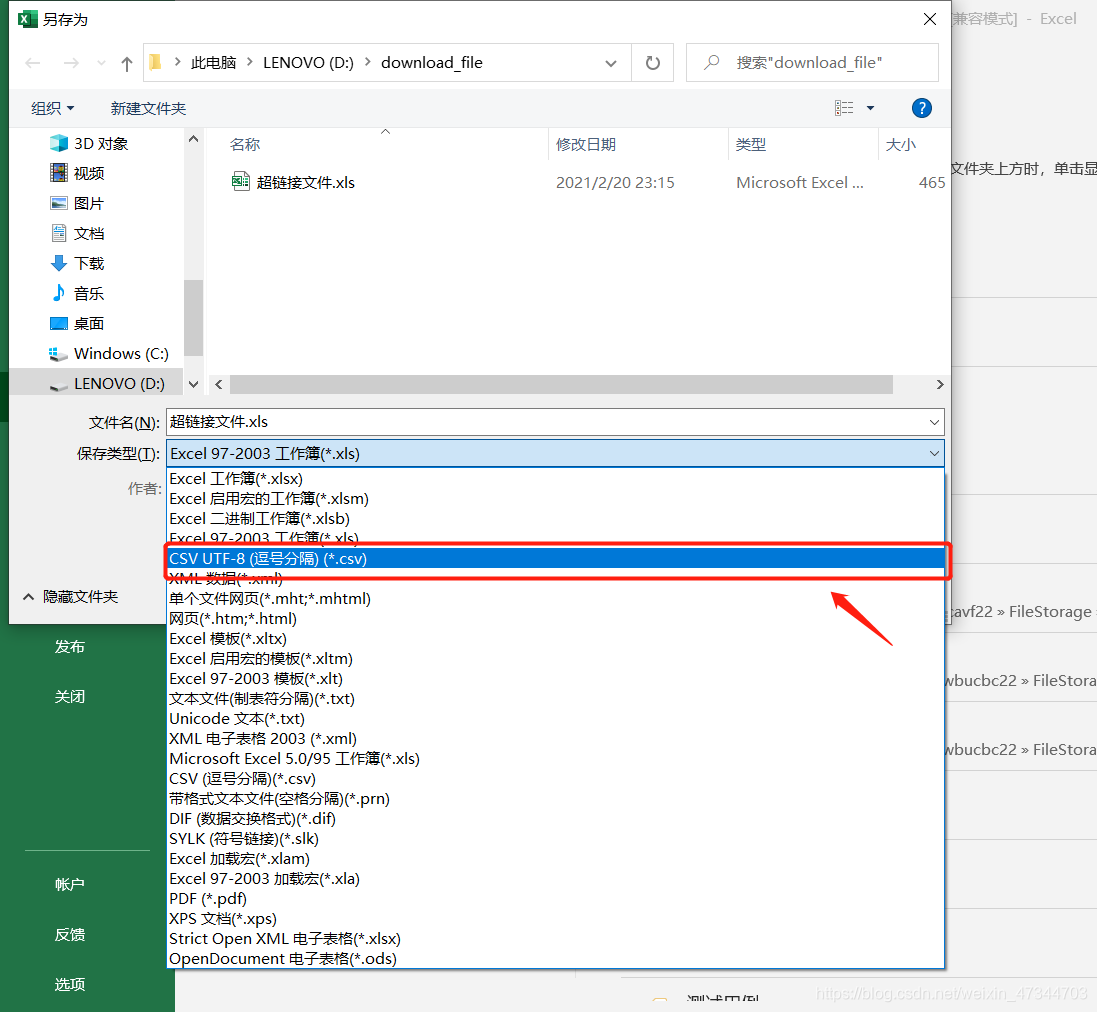Choose Excel 启用宏的工作簿(*.xlsm) format
Image resolution: width=1097 pixels, height=1012 pixels.
click(x=555, y=499)
